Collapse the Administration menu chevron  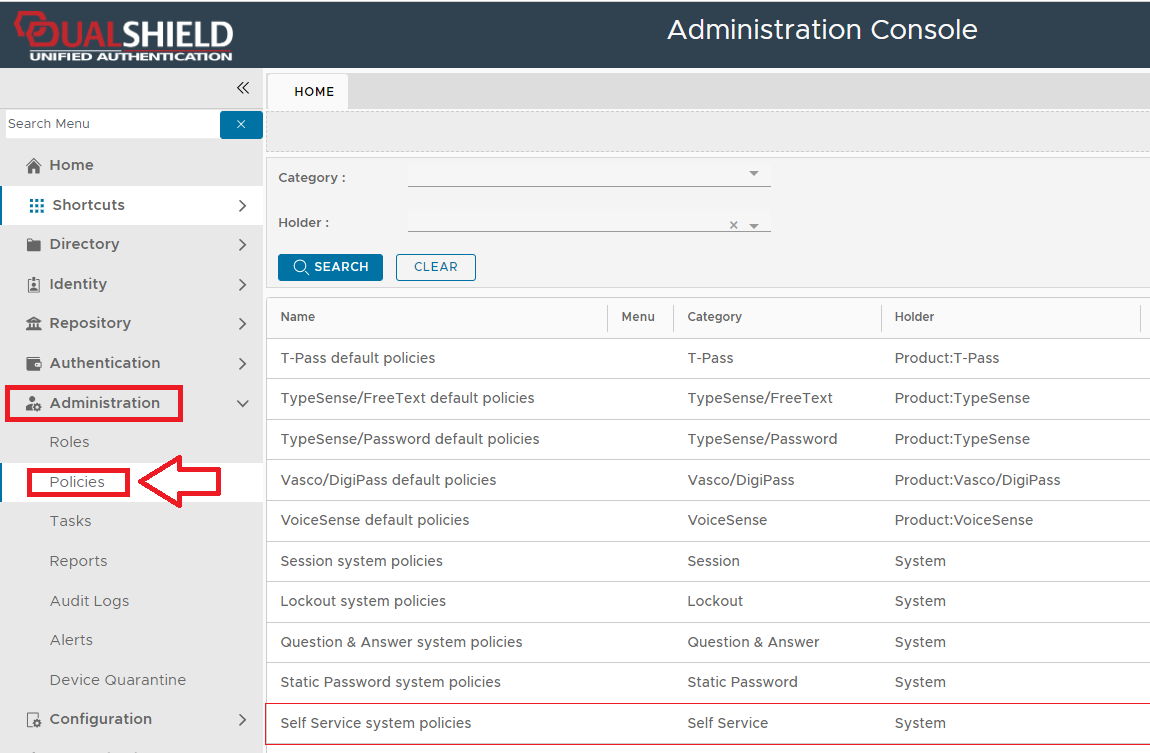tap(242, 403)
